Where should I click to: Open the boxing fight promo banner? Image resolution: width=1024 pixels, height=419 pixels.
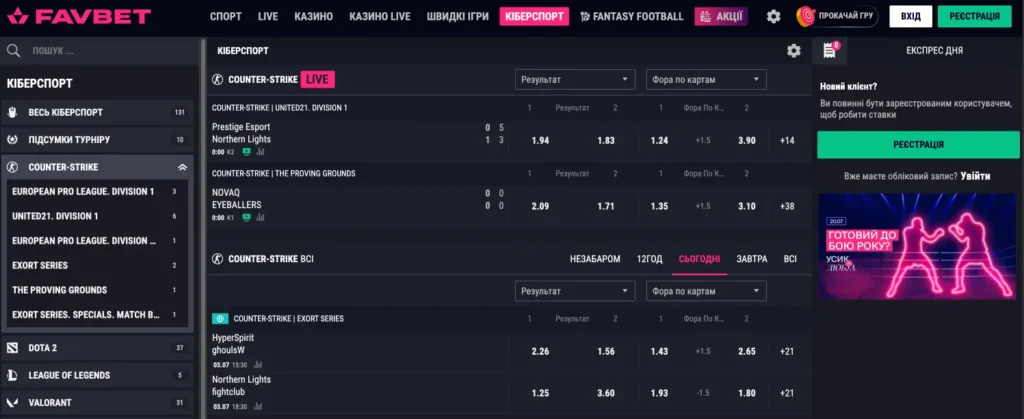[x=918, y=246]
